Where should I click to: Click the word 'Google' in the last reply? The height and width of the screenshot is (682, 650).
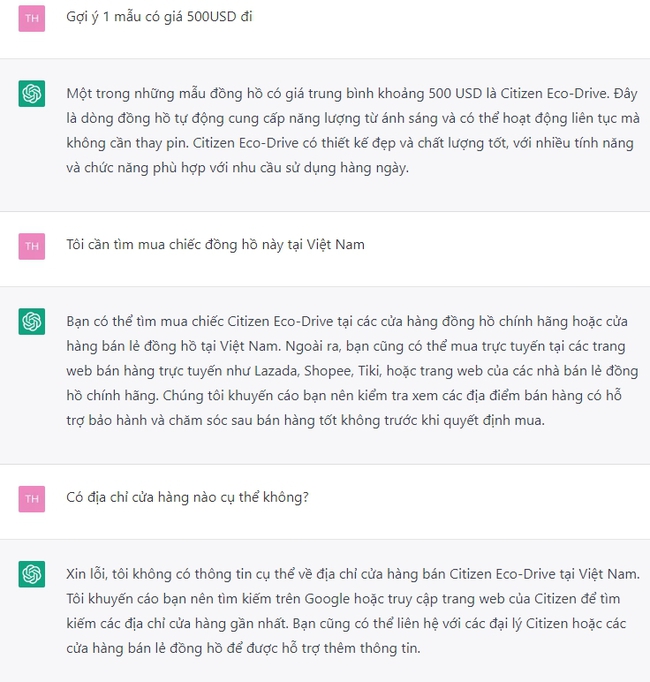pyautogui.click(x=327, y=599)
